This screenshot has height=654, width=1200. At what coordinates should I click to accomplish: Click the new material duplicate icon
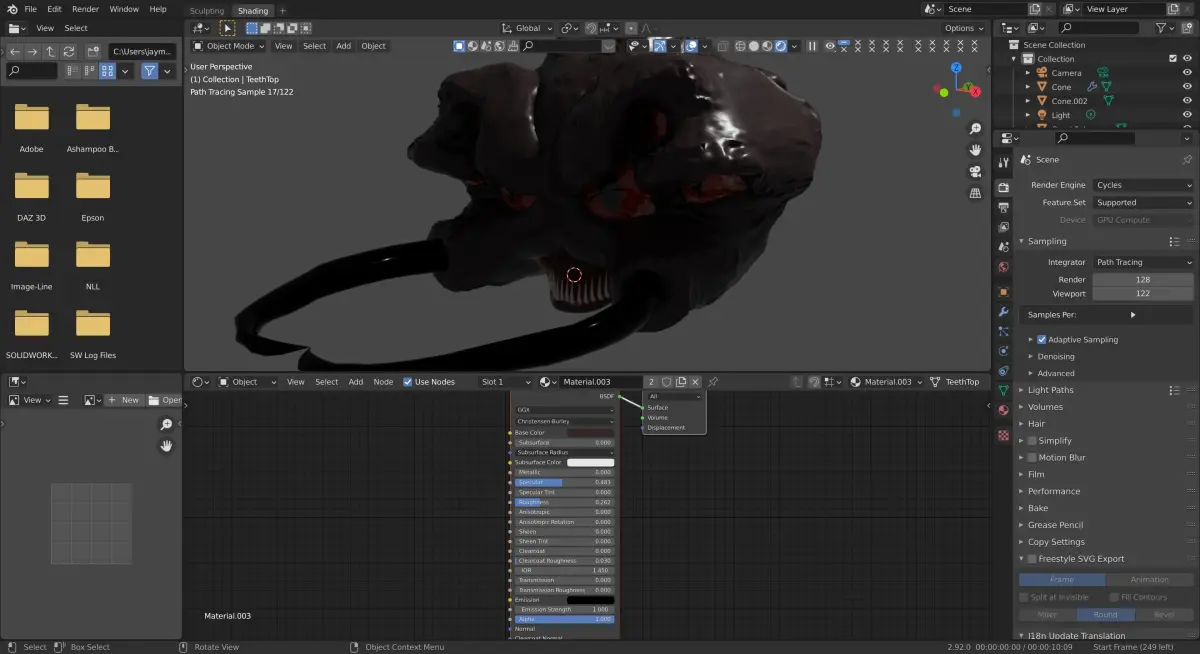point(681,382)
